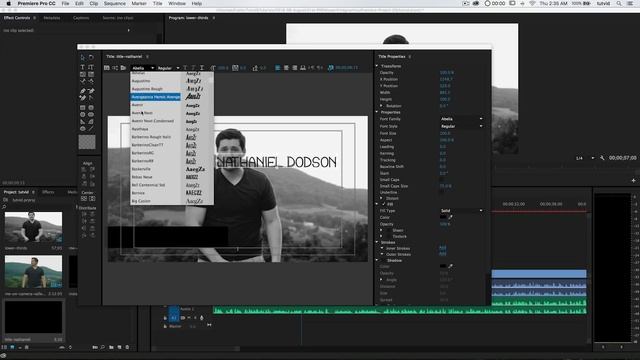This screenshot has width=640, height=360.
Task: Open the Window menu
Action: click(177, 3)
